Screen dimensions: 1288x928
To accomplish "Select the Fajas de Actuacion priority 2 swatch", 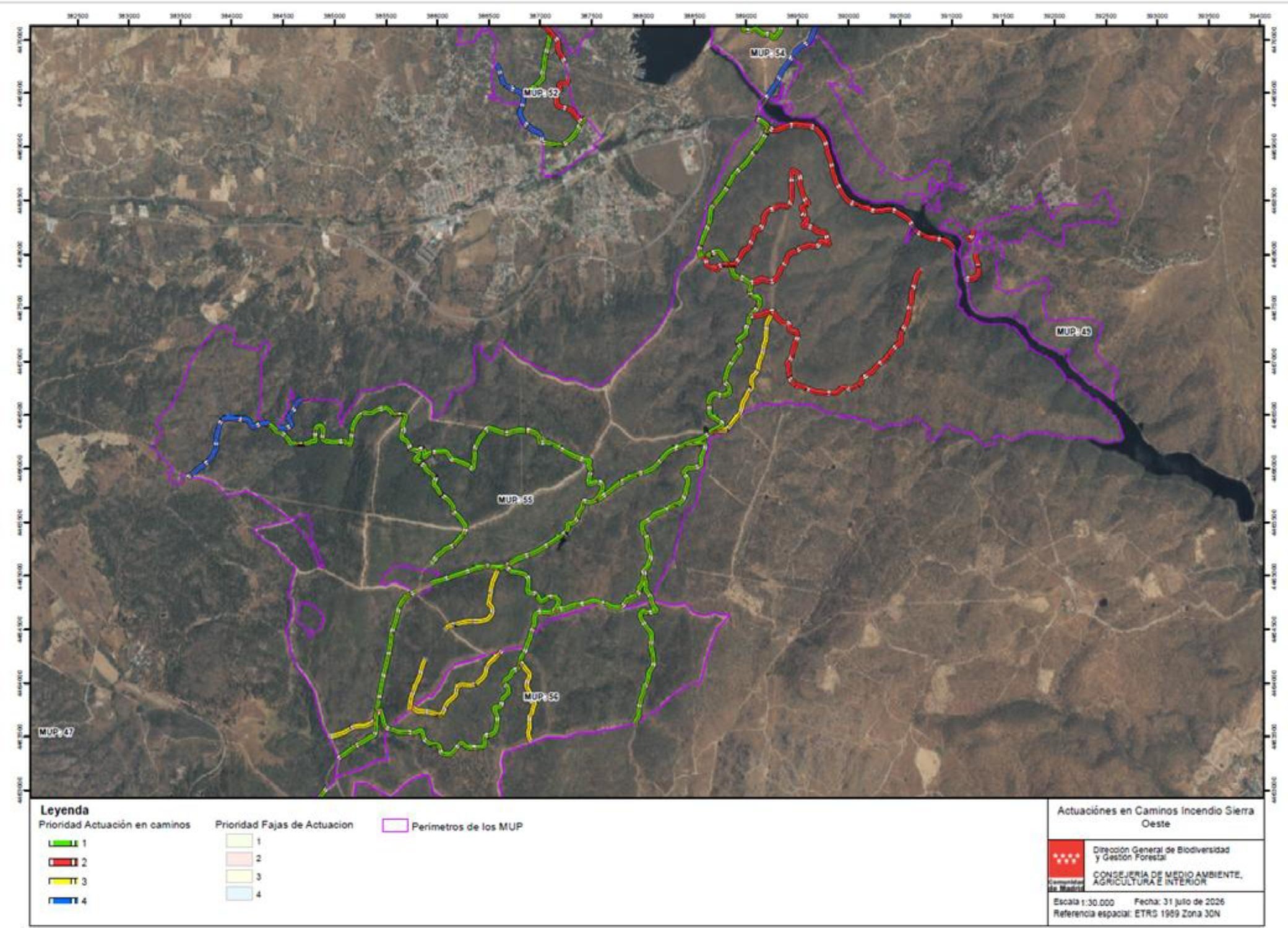I will [x=239, y=859].
